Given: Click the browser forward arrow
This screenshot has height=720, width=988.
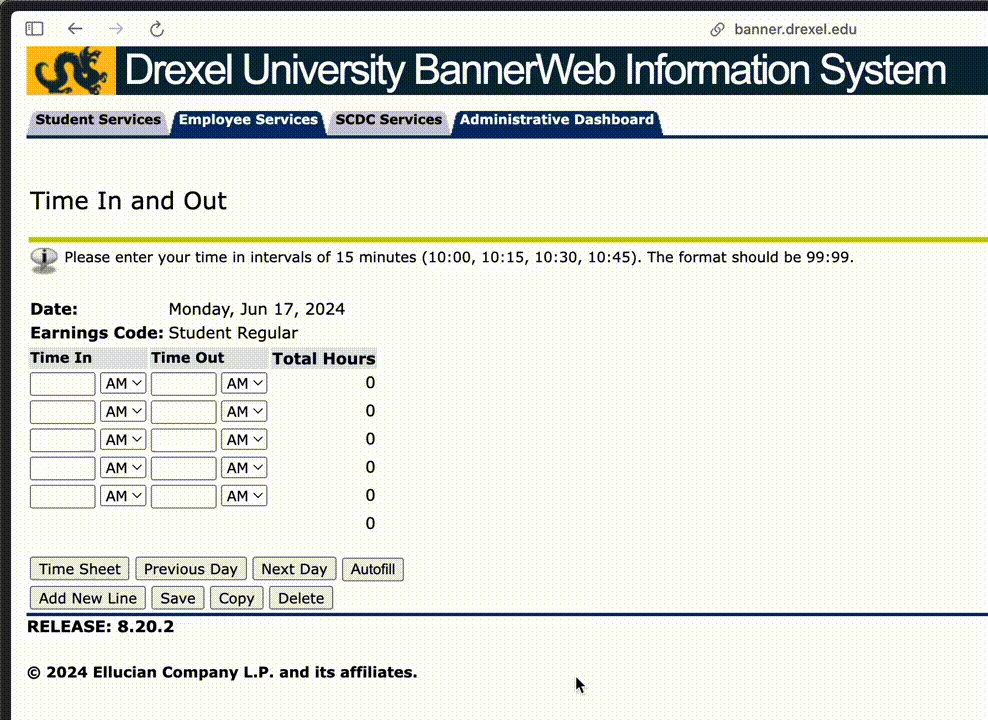Looking at the screenshot, I should [115, 28].
